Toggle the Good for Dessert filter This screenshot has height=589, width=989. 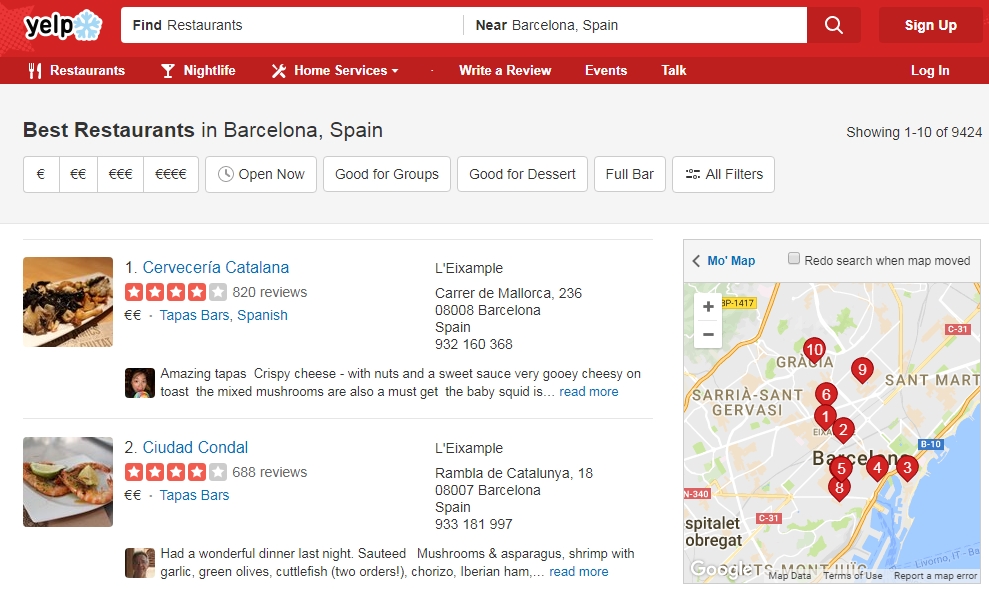click(x=522, y=174)
